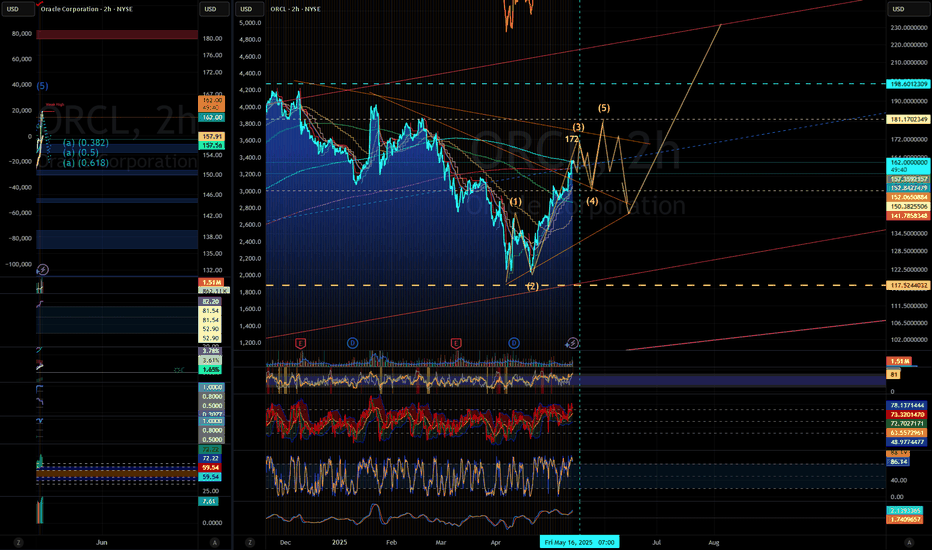Click the 1.7409657 orange indicator label

pos(905,520)
